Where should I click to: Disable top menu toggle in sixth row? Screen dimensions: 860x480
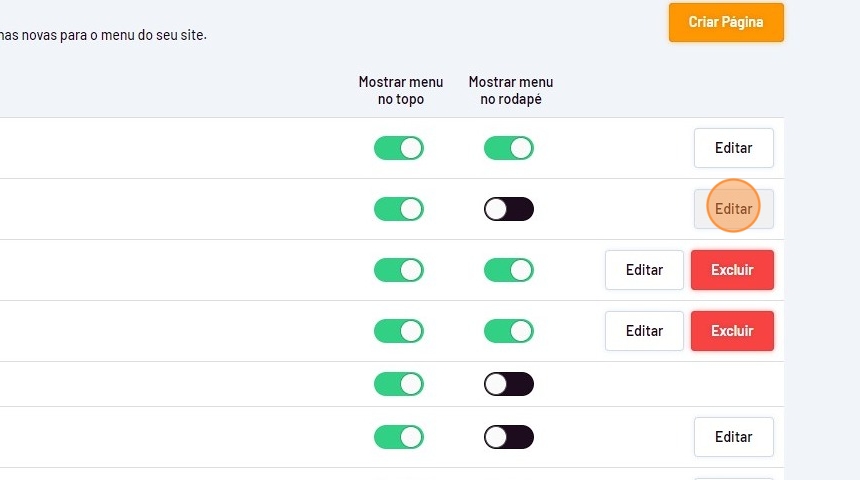tap(399, 437)
